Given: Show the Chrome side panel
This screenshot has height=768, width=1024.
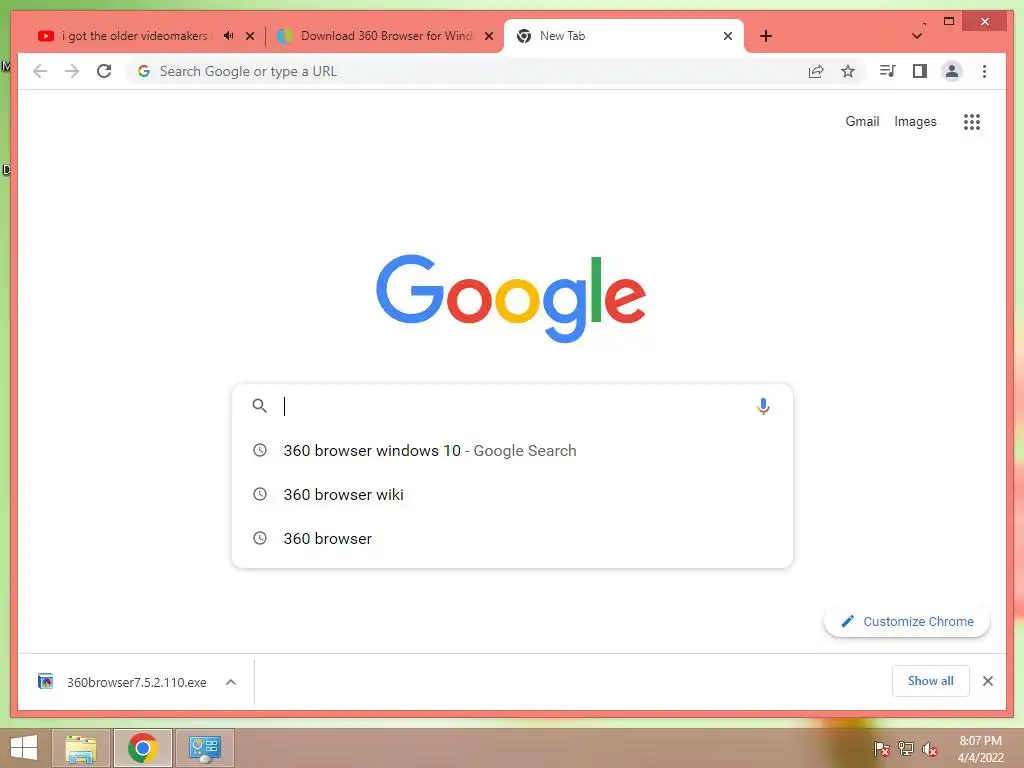Looking at the screenshot, I should (920, 71).
